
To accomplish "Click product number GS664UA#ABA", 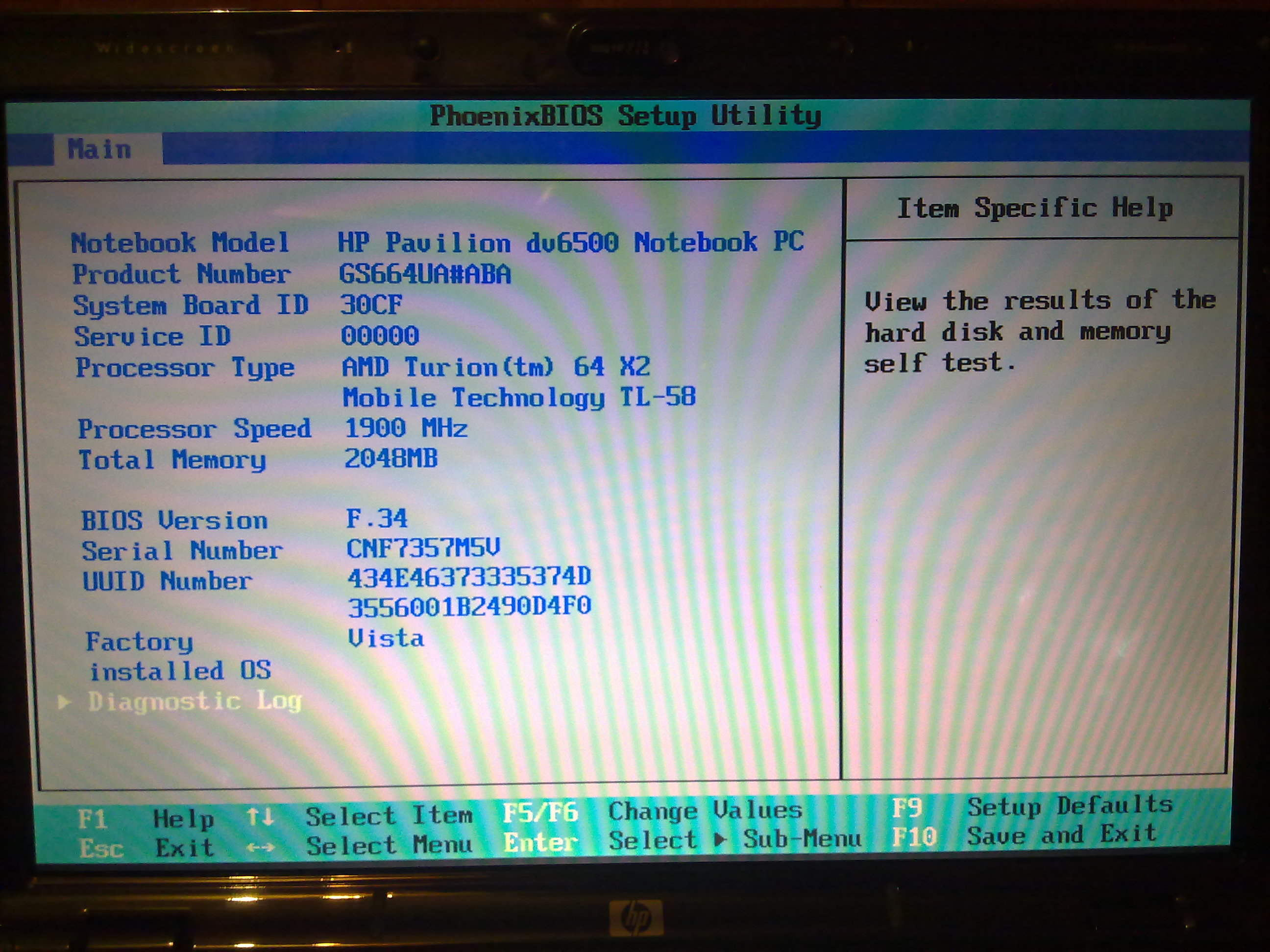I will (425, 274).
